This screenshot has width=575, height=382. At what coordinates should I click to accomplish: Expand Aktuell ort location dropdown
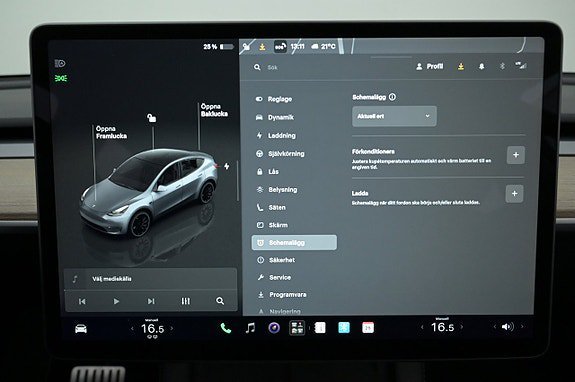[394, 116]
